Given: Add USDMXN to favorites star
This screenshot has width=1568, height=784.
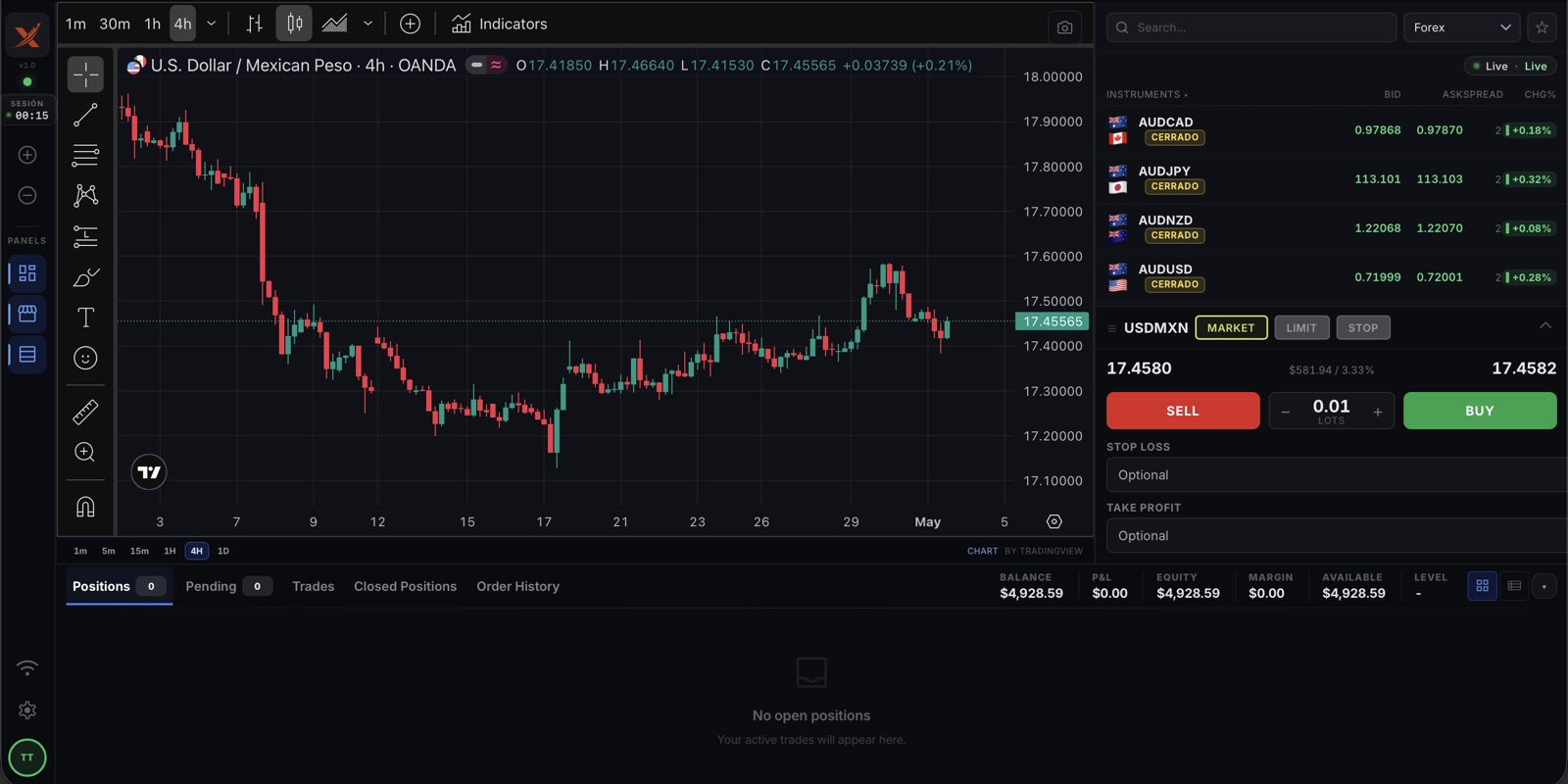Looking at the screenshot, I should (1542, 27).
